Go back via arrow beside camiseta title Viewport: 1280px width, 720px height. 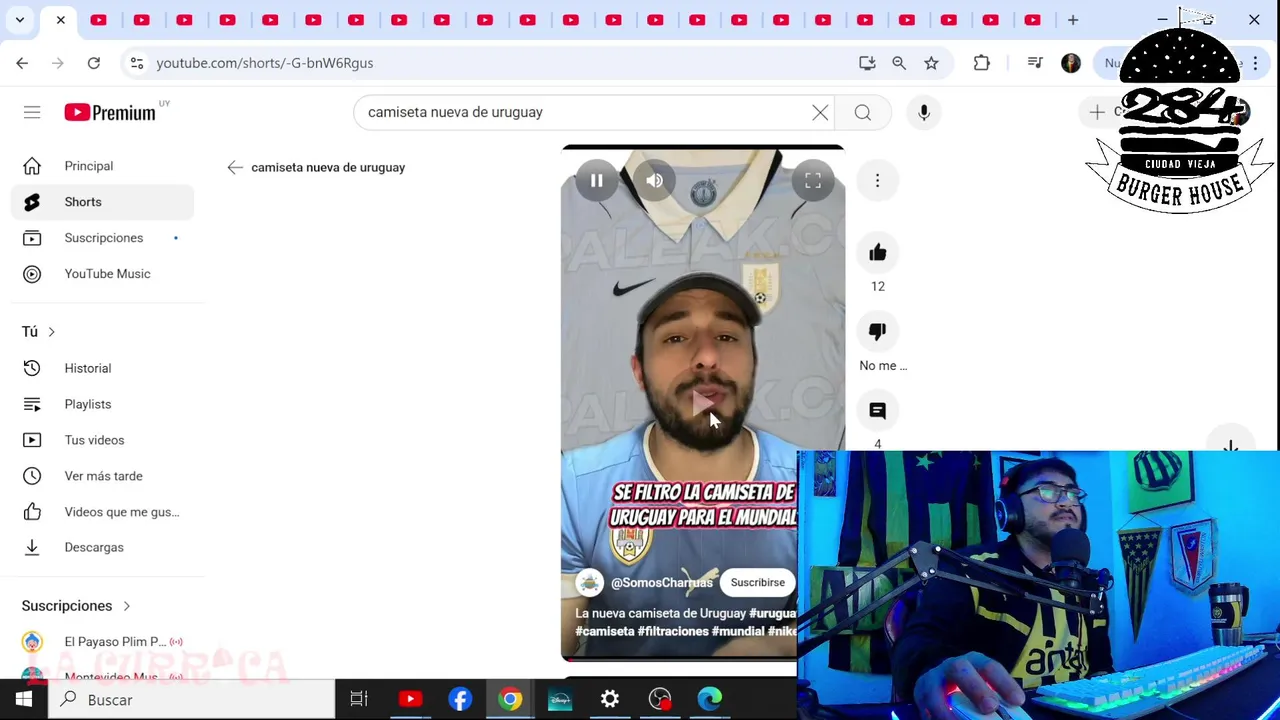235,167
